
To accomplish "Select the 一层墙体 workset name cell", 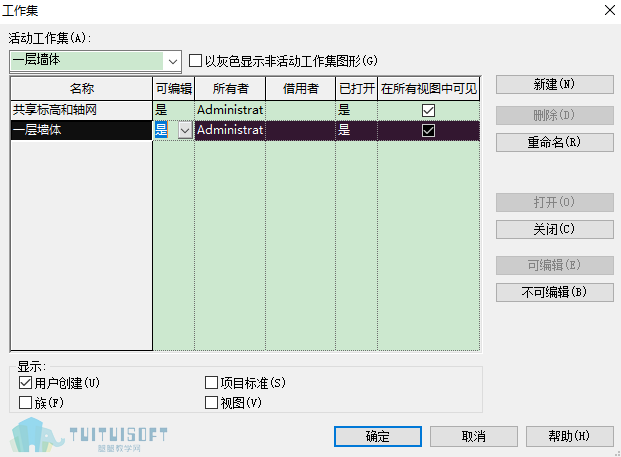I will click(81, 130).
